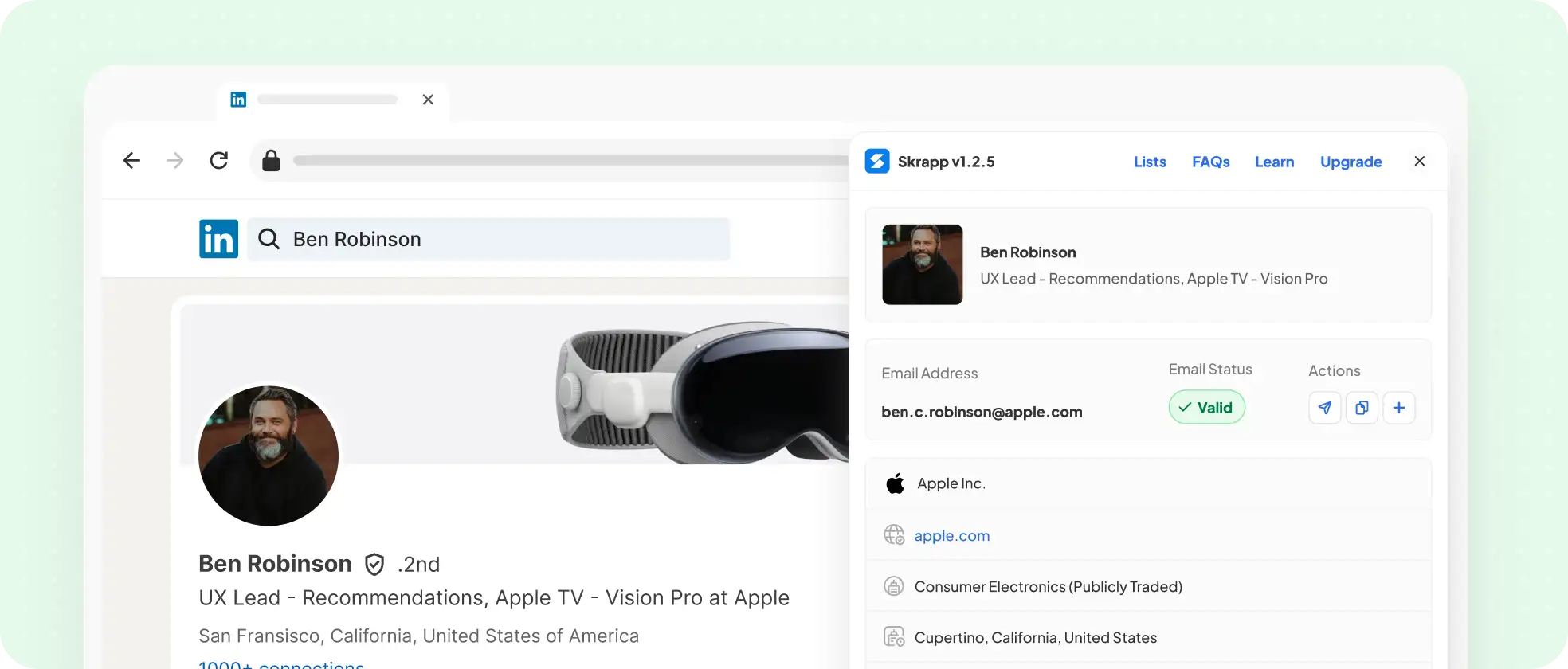Click Ben Robinson's photo in the Skrapp panel
1568x669 pixels.
click(x=923, y=264)
